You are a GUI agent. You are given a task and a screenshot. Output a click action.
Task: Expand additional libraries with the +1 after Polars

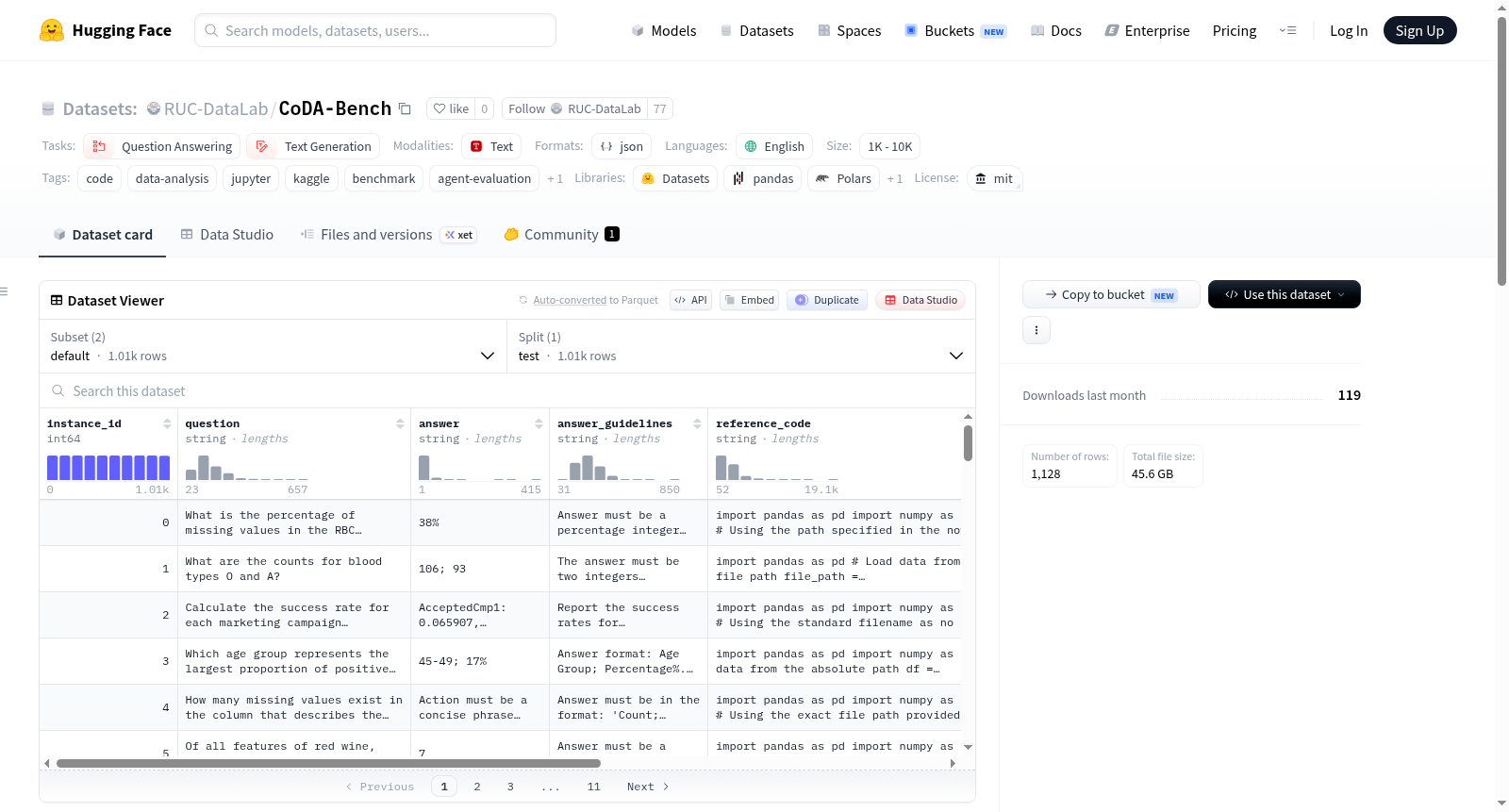tap(894, 178)
